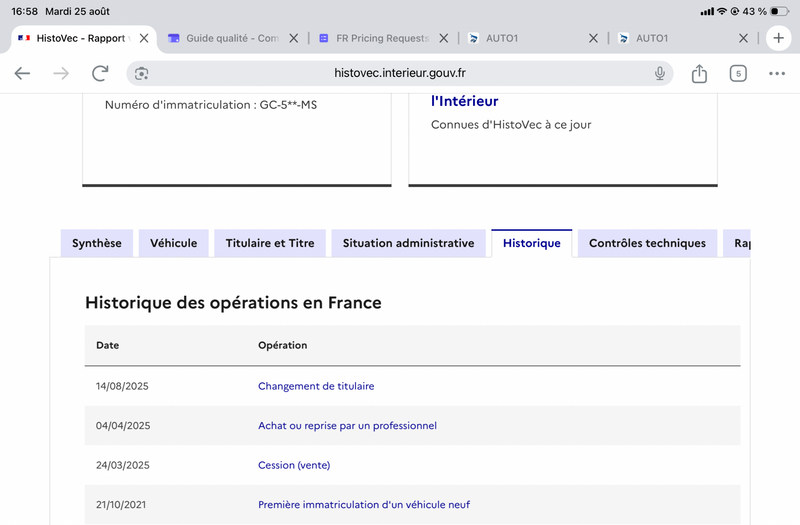The height and width of the screenshot is (525, 800).
Task: Open the three-dot browser menu
Action: pos(777,73)
